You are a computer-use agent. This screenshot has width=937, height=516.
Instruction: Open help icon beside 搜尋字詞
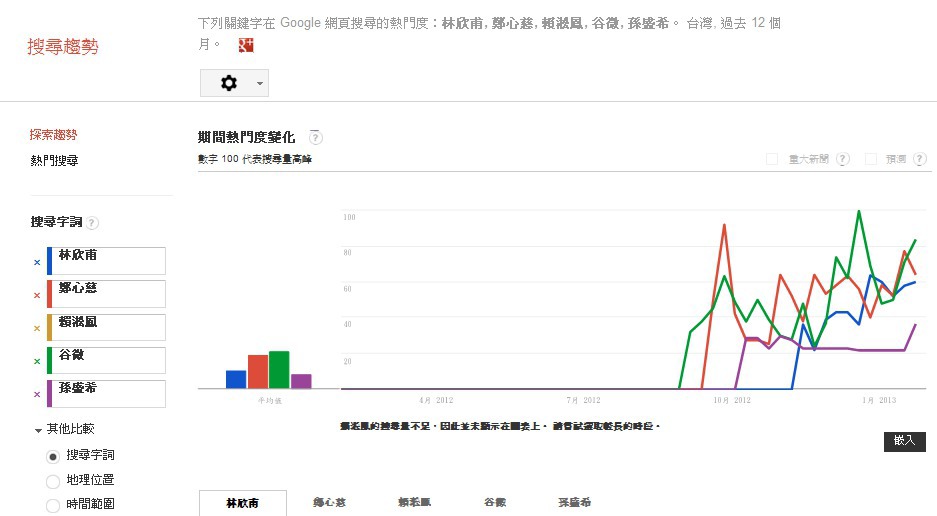[x=92, y=223]
